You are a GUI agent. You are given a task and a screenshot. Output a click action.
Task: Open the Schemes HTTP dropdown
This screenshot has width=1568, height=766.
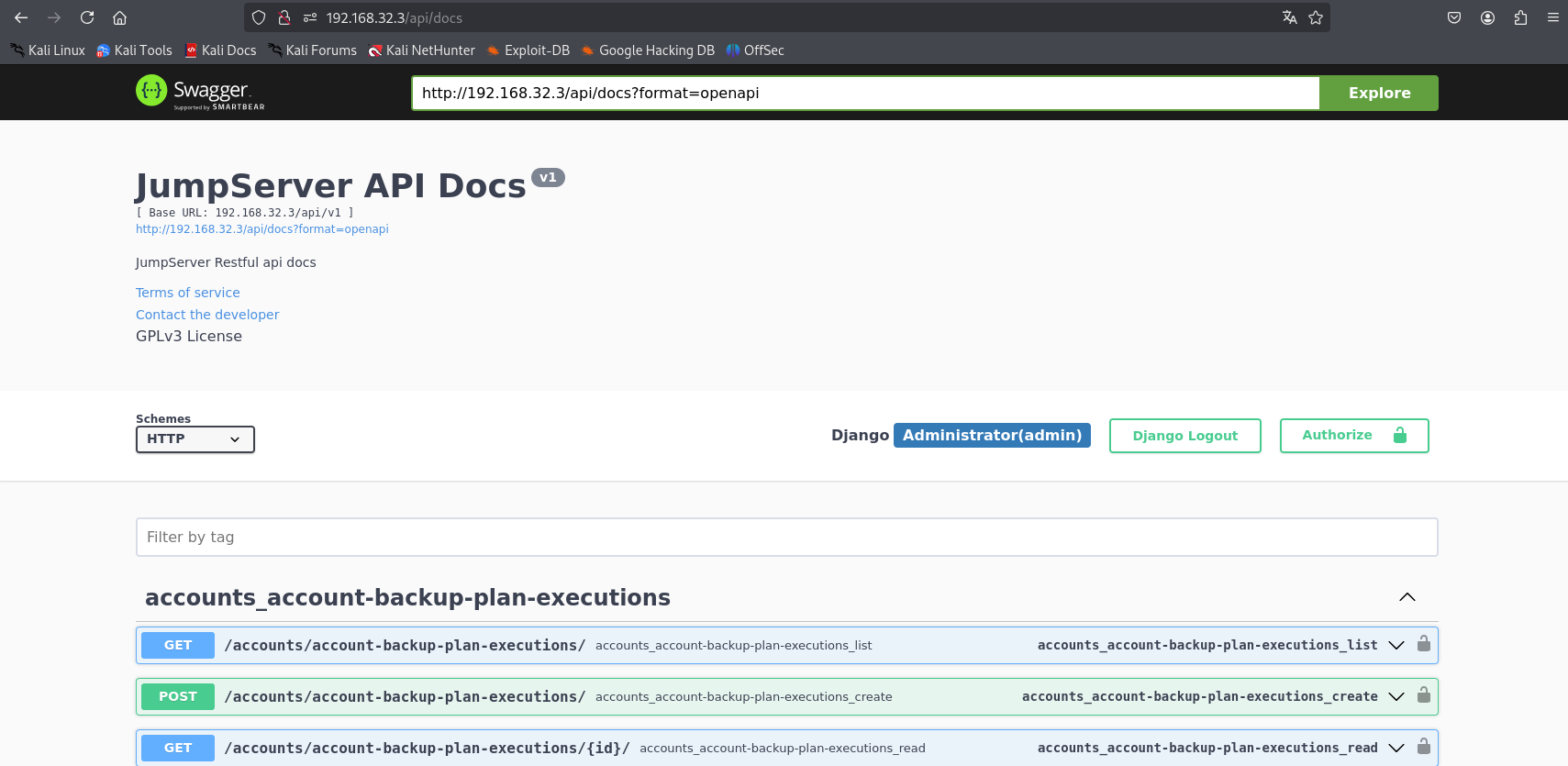click(x=195, y=439)
